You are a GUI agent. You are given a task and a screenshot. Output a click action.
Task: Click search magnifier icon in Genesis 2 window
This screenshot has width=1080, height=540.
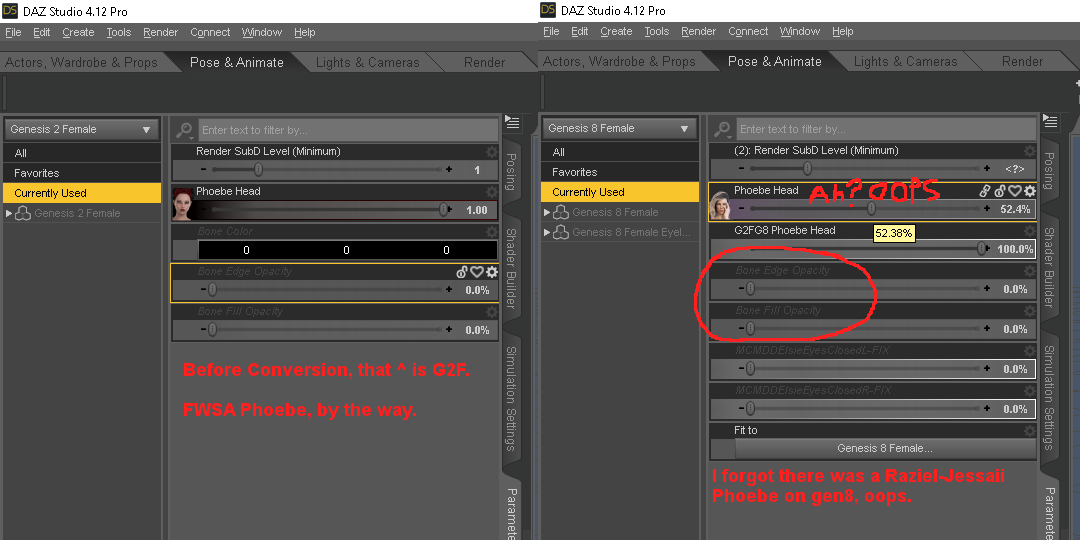[x=184, y=129]
